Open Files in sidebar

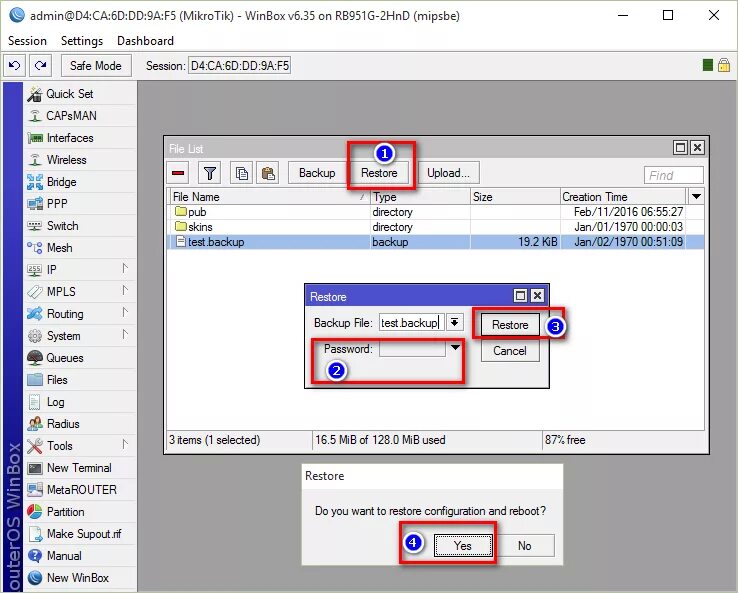click(80, 380)
